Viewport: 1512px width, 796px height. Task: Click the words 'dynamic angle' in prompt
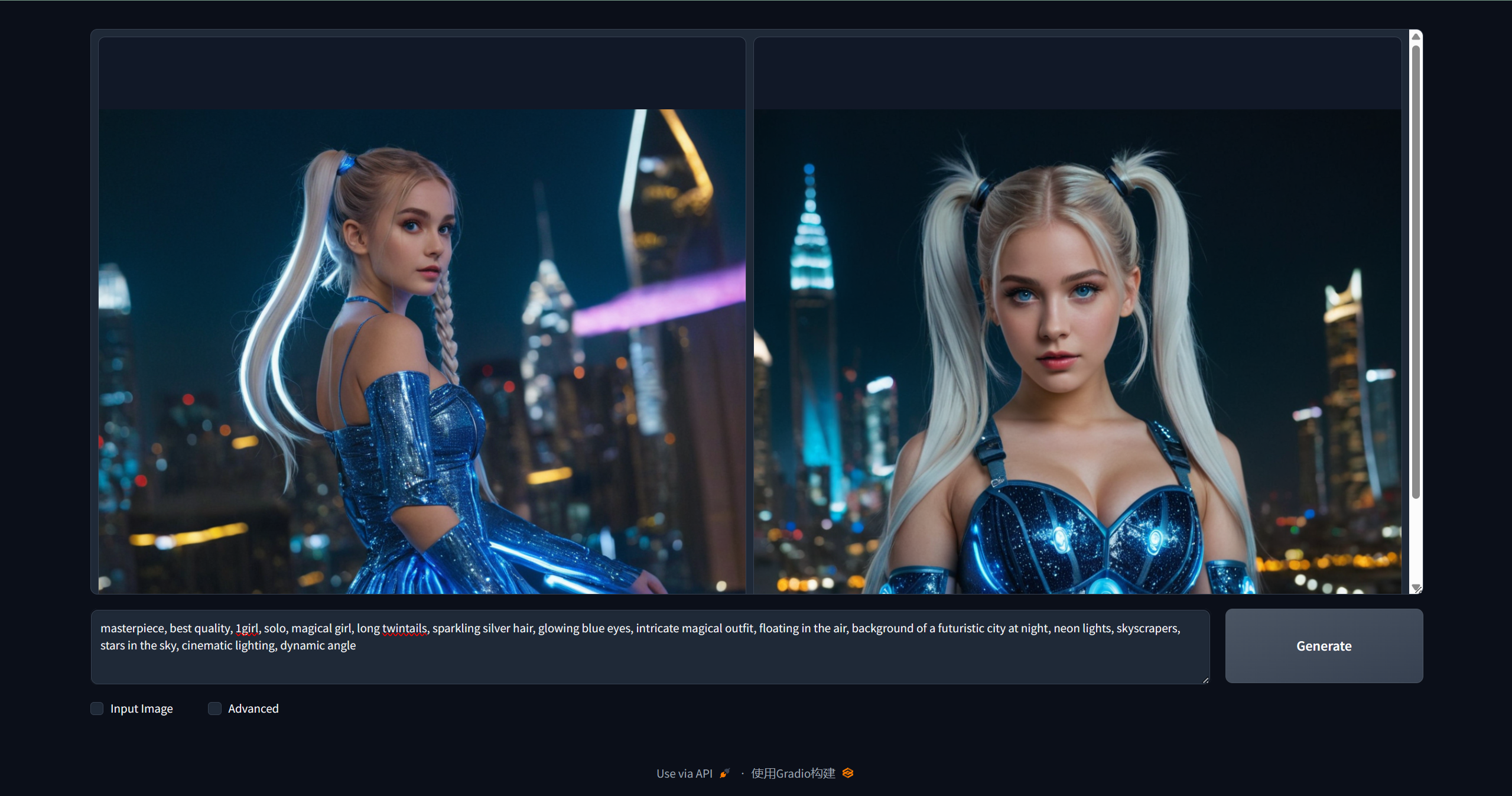318,645
